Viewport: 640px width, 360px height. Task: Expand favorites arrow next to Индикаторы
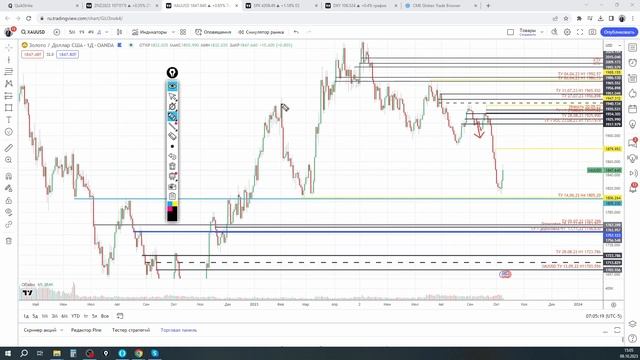pos(173,32)
